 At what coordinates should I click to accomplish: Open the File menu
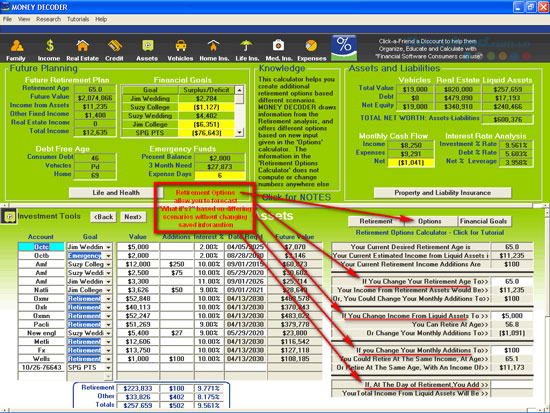coord(7,19)
